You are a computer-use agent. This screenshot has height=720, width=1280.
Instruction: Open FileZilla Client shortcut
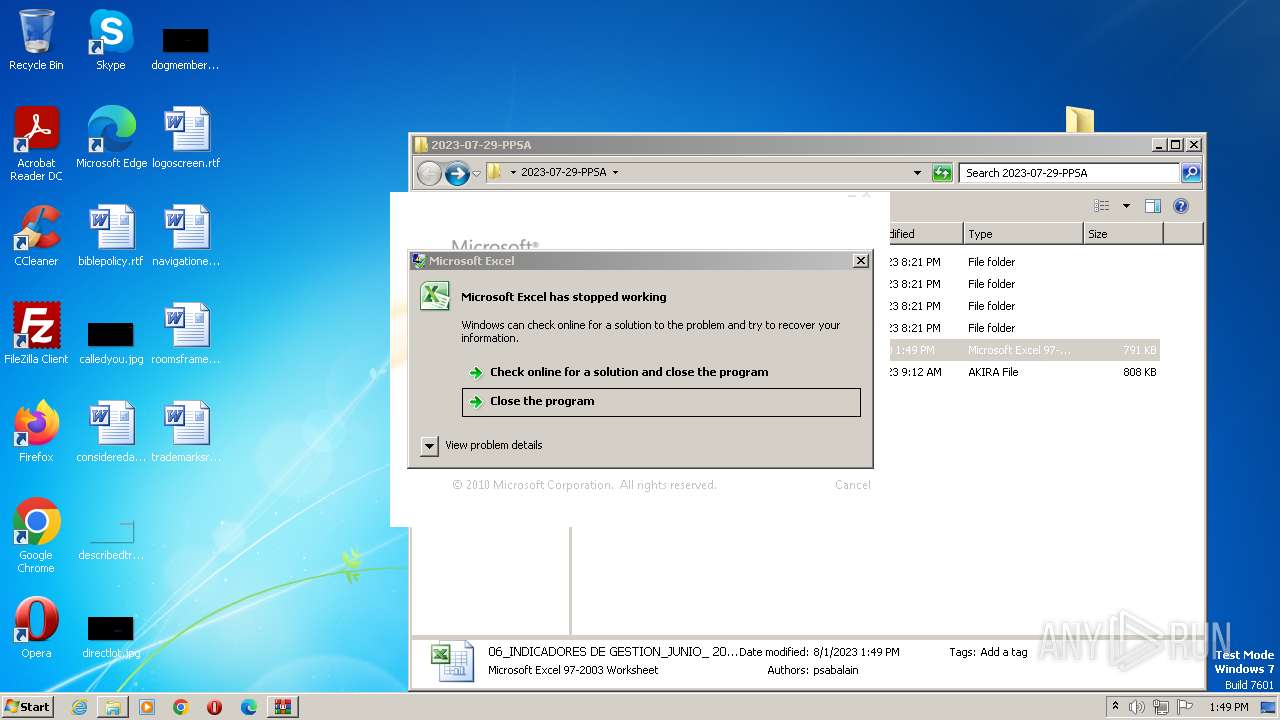36,334
